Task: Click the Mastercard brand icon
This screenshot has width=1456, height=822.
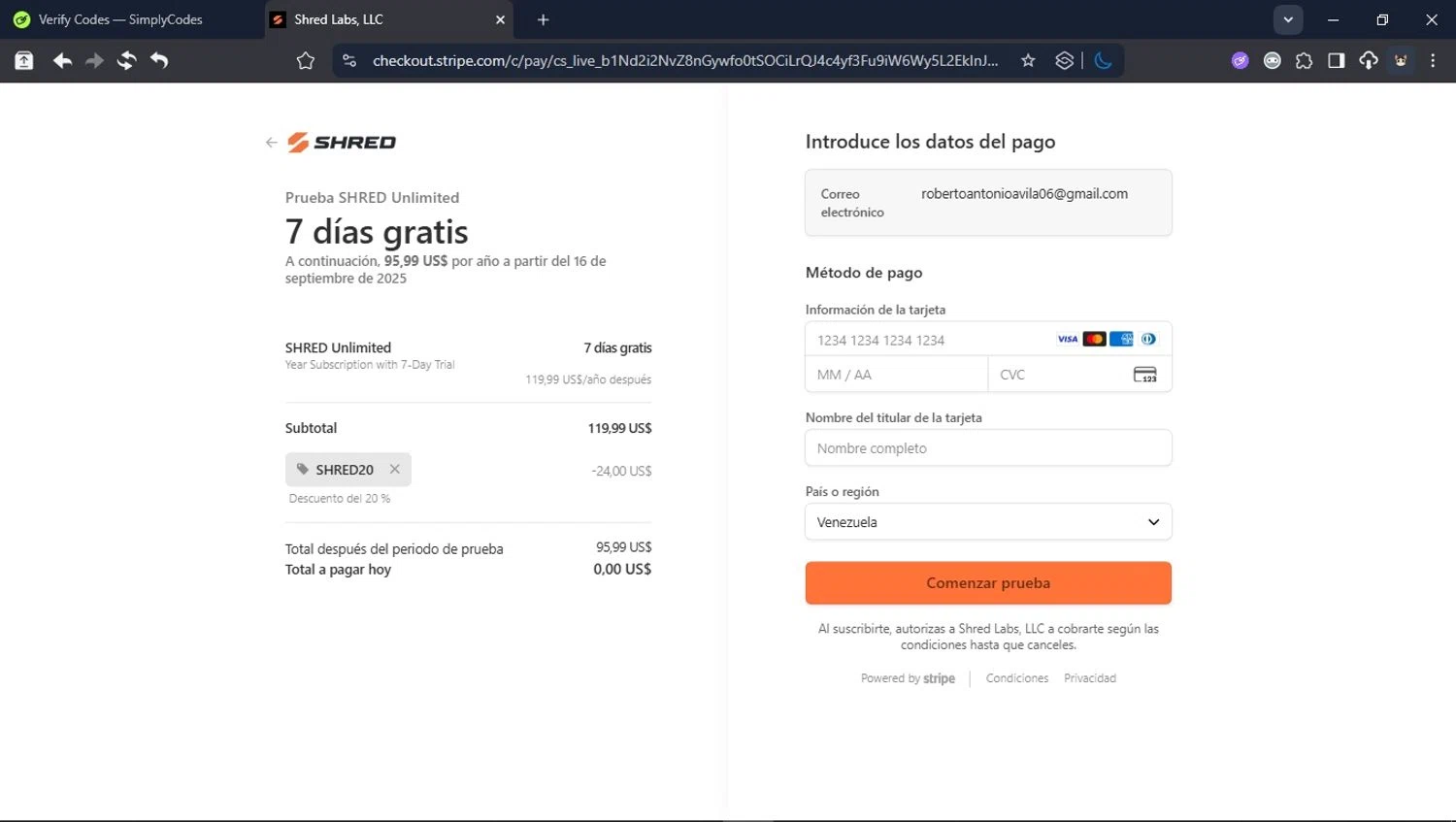Action: (x=1094, y=339)
